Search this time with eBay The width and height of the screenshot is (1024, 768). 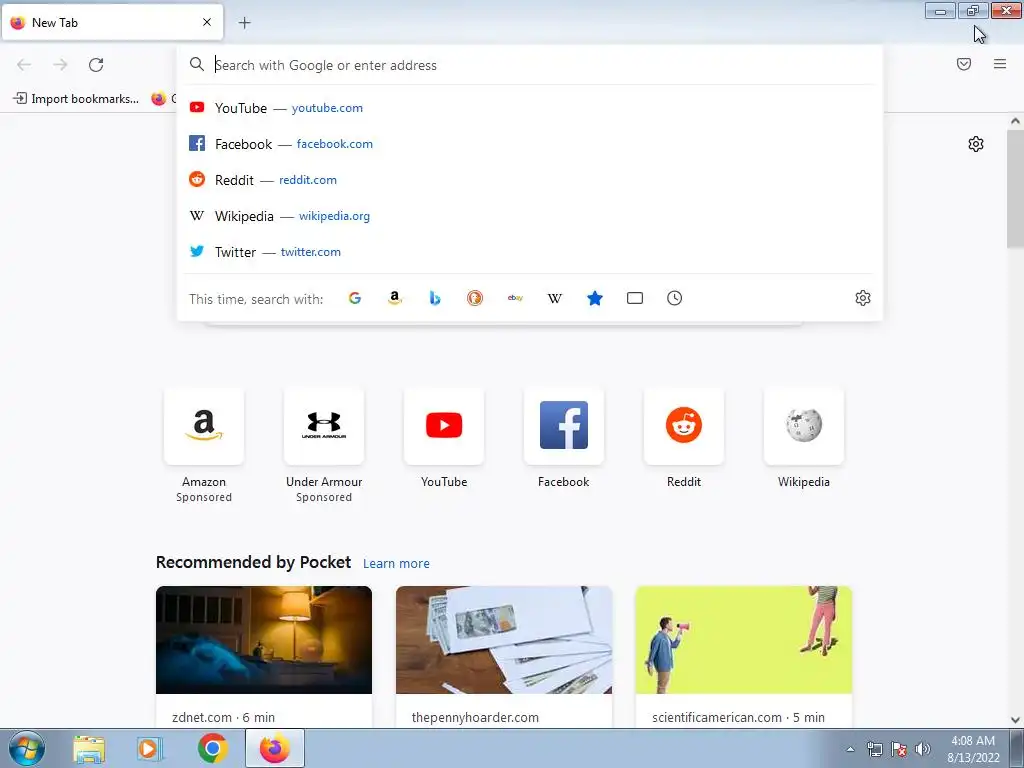[515, 298]
